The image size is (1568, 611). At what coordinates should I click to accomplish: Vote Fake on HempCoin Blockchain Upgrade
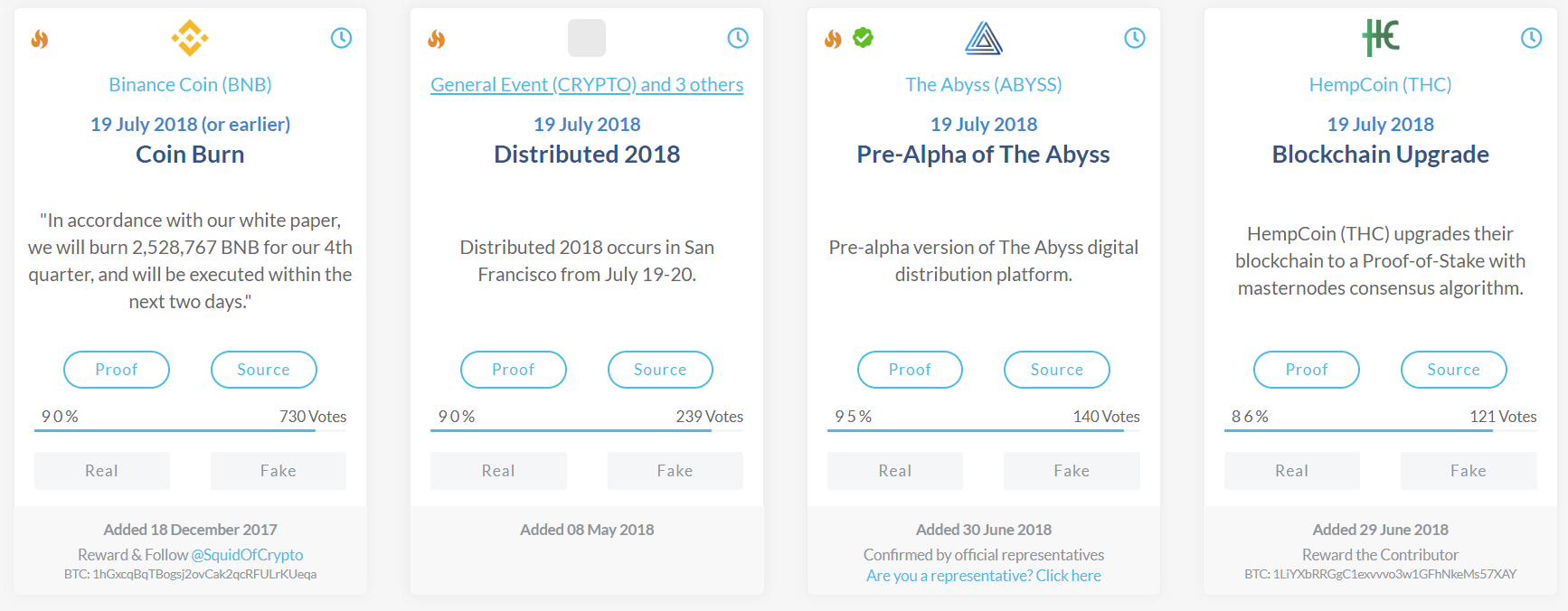1469,471
